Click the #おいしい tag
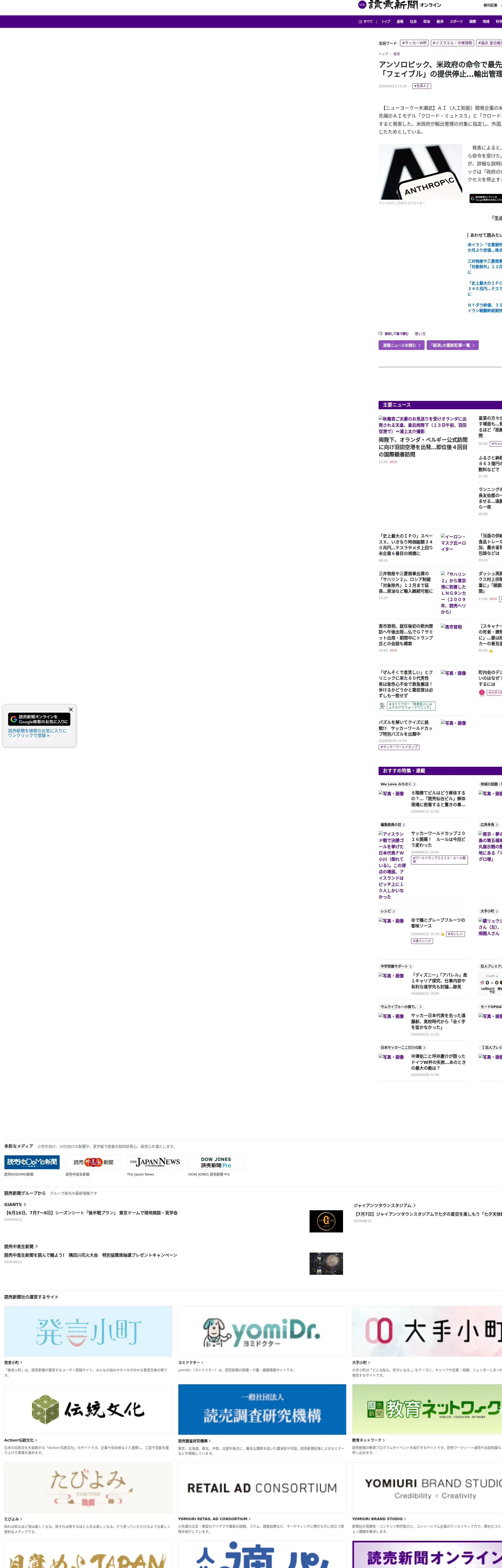 coord(455,934)
